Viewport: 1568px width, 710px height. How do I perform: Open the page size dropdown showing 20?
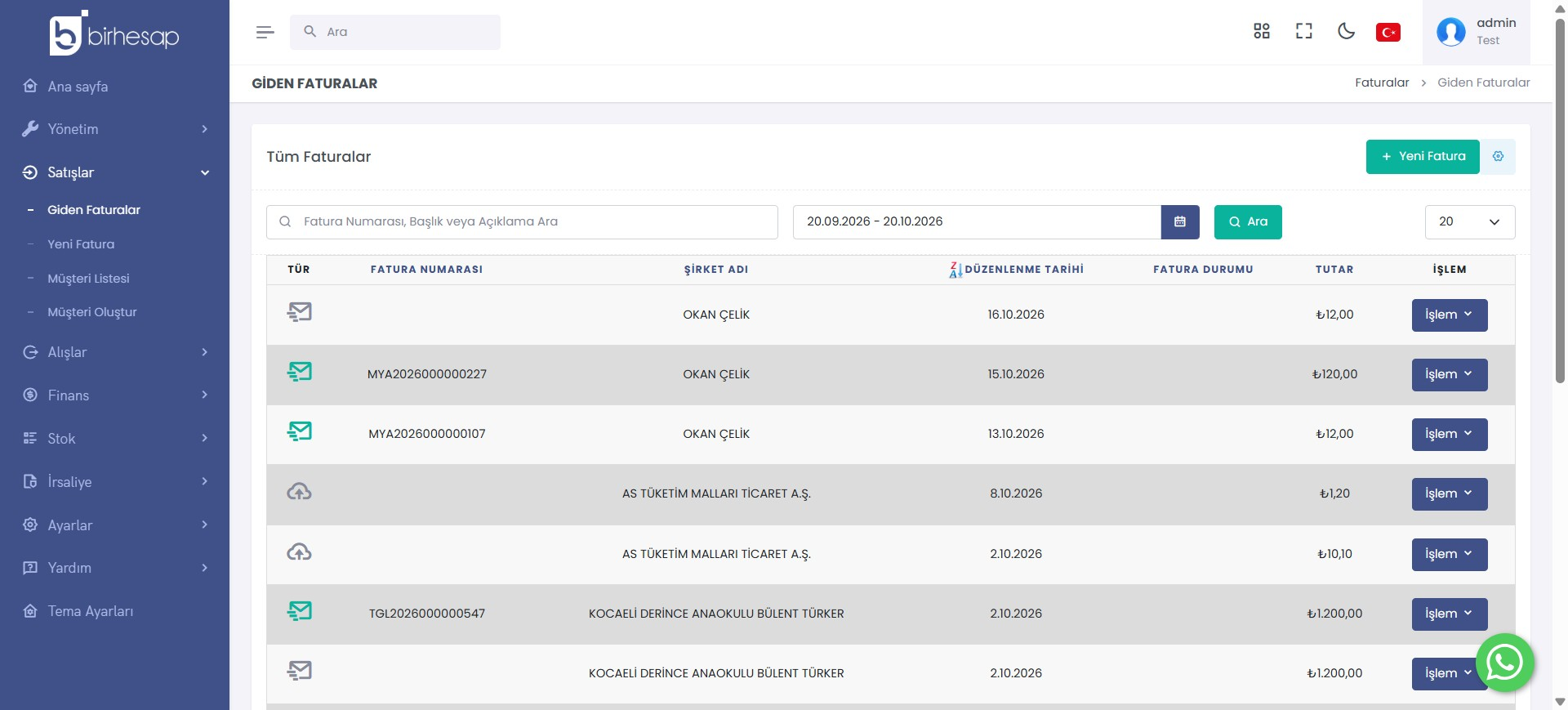point(1470,222)
